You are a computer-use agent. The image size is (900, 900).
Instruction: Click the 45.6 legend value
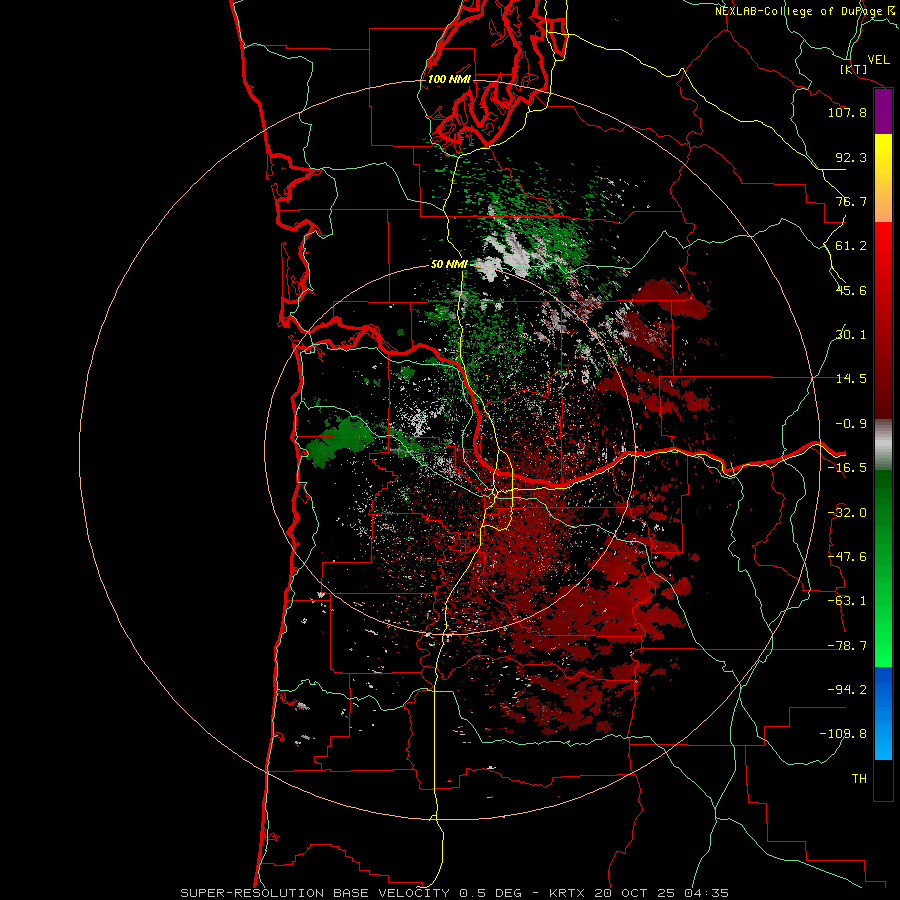(851, 290)
